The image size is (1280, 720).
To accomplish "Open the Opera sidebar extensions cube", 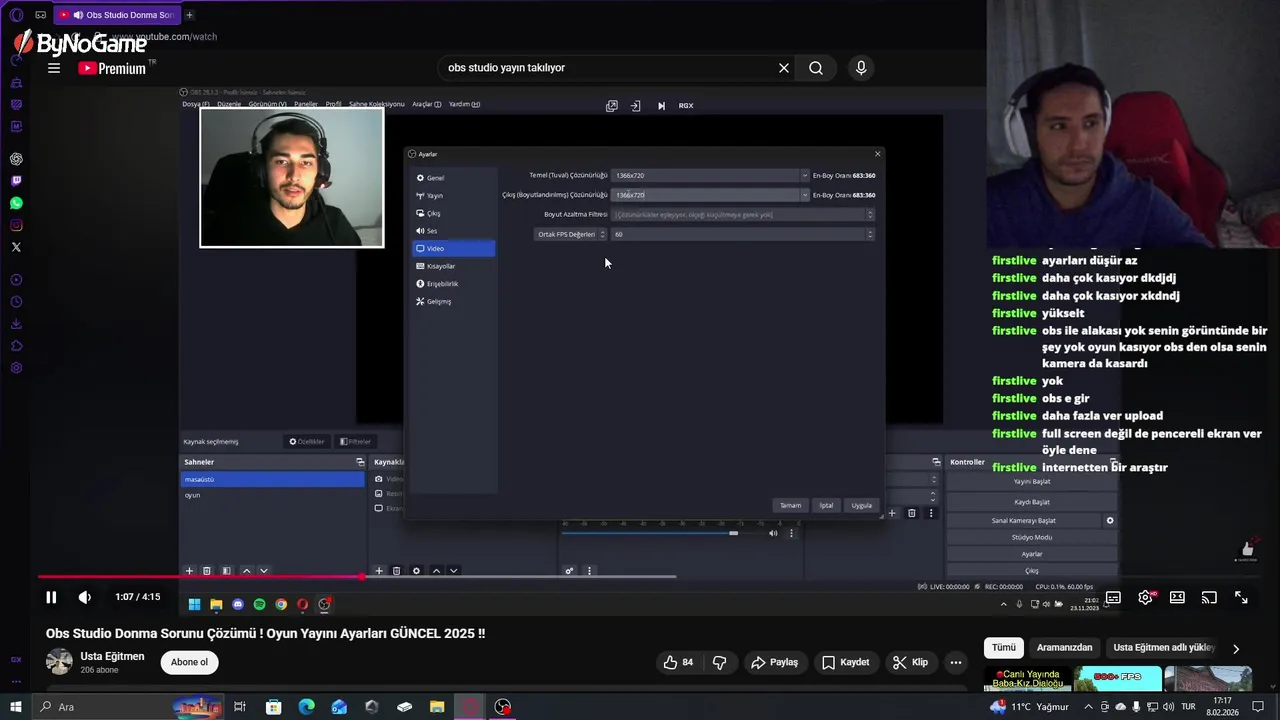I will coord(16,346).
